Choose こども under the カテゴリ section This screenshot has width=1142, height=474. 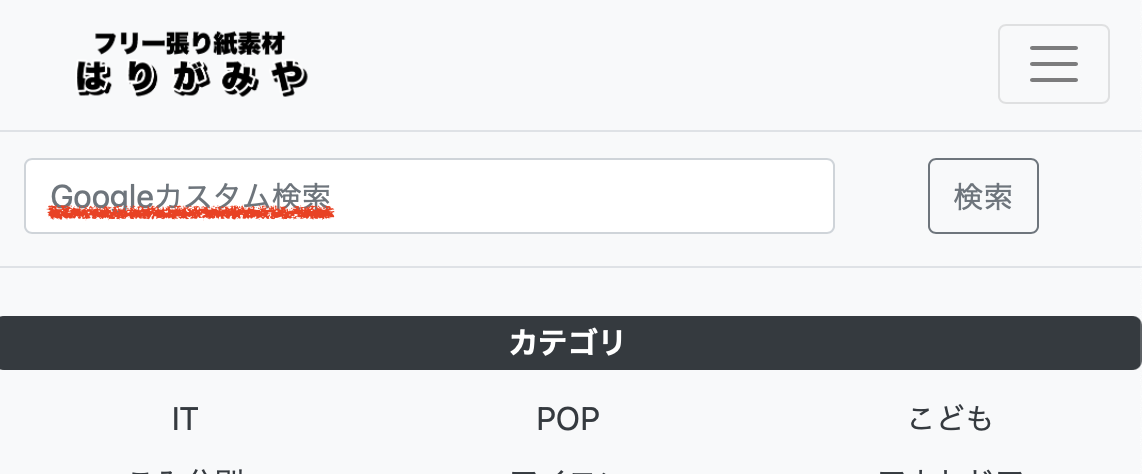(x=950, y=419)
